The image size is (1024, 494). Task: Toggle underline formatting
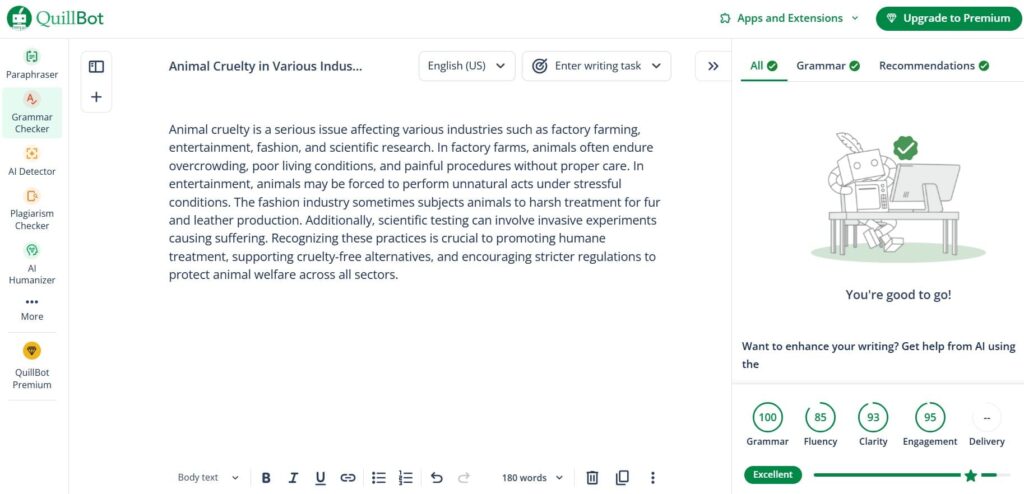point(320,478)
